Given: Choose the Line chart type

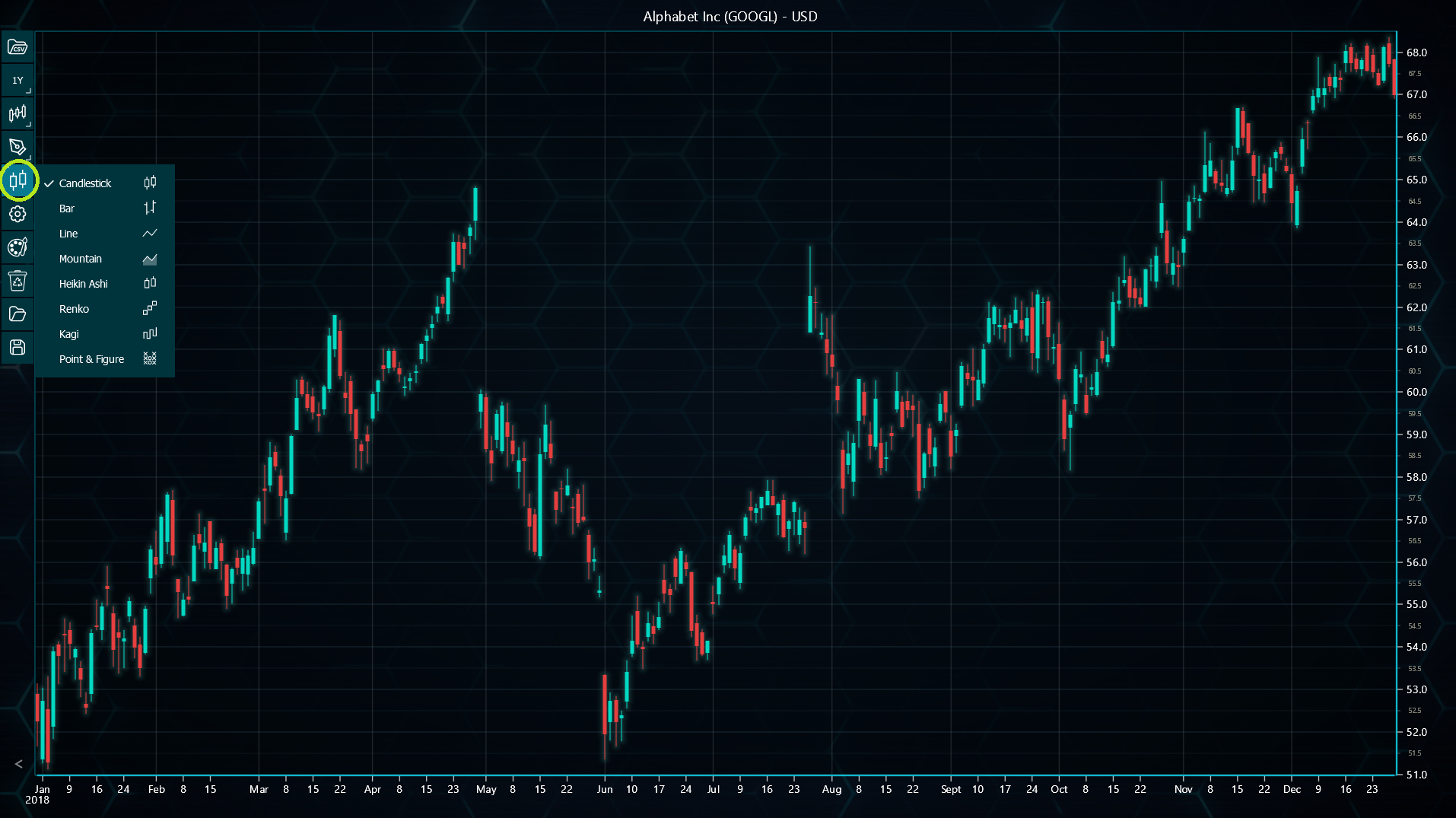Looking at the screenshot, I should click(105, 234).
